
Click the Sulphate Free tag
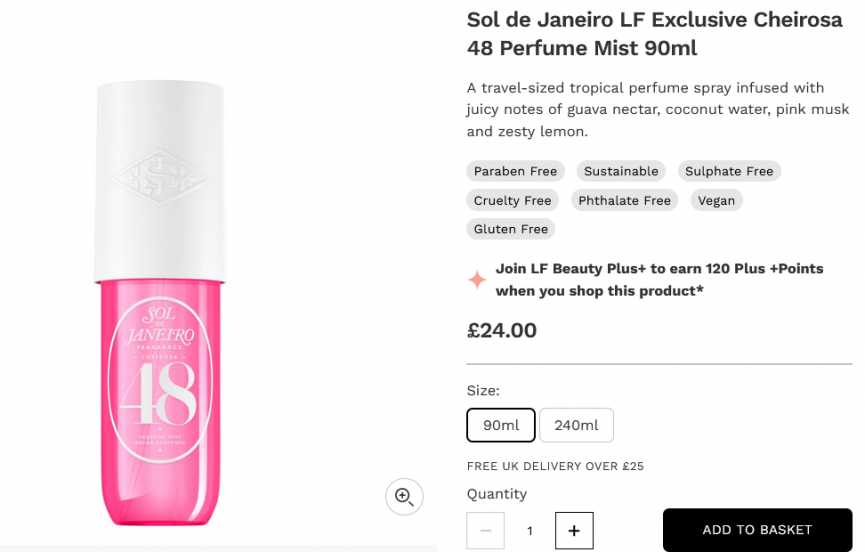point(729,172)
